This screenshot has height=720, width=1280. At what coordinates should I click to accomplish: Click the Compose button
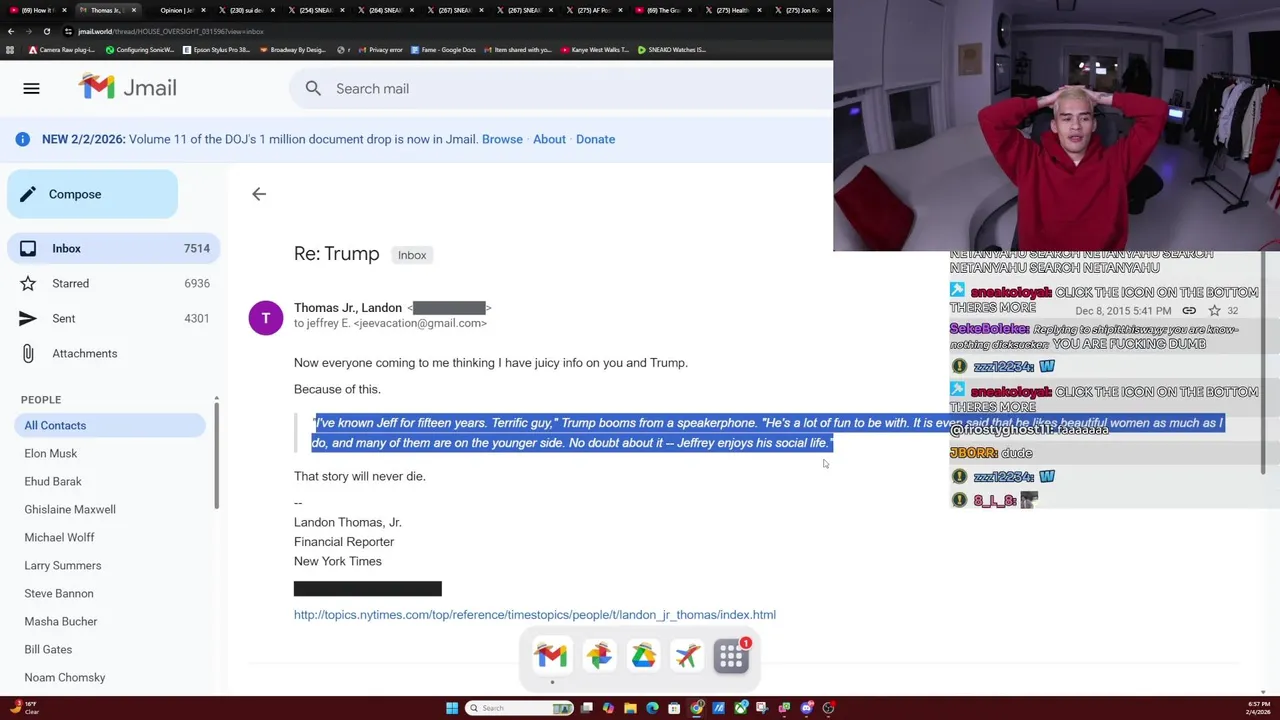pos(92,194)
